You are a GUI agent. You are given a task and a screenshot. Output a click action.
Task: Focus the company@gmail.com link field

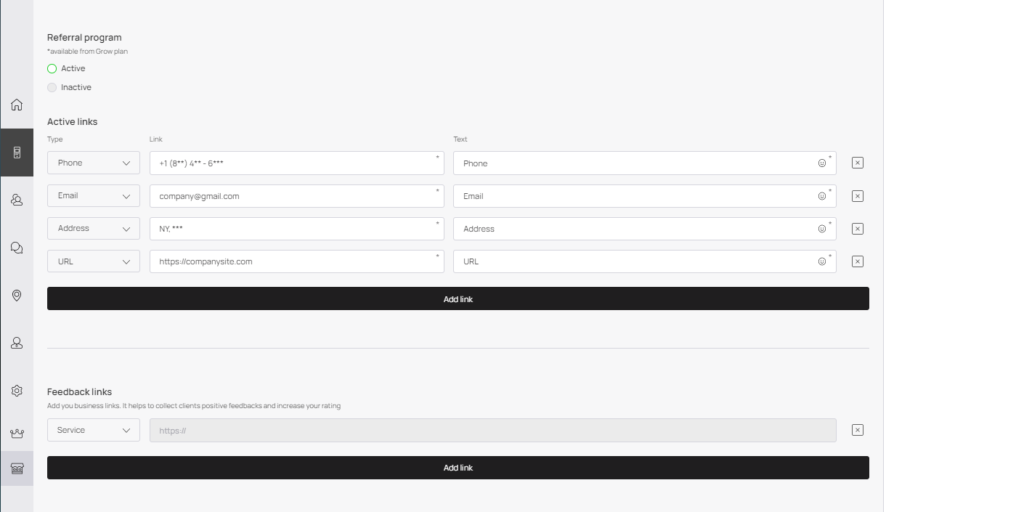click(296, 196)
